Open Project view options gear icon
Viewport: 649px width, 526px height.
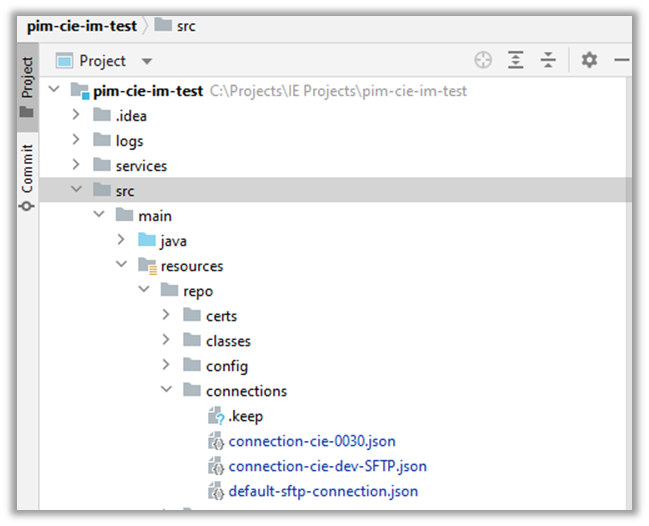[x=589, y=60]
